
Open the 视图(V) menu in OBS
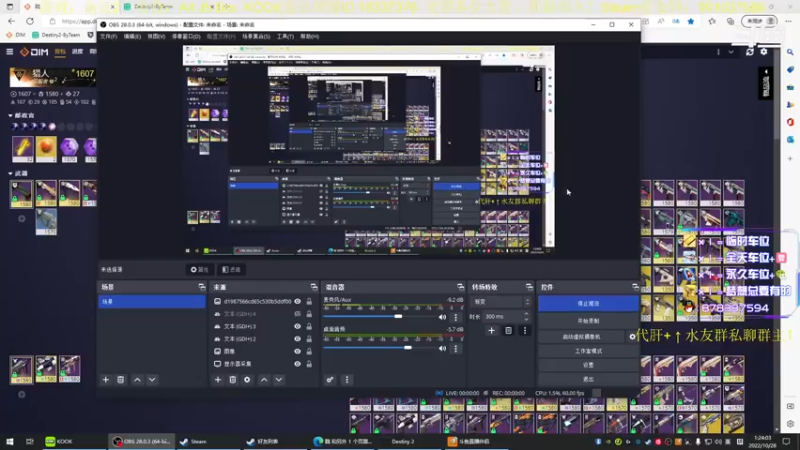coord(156,37)
